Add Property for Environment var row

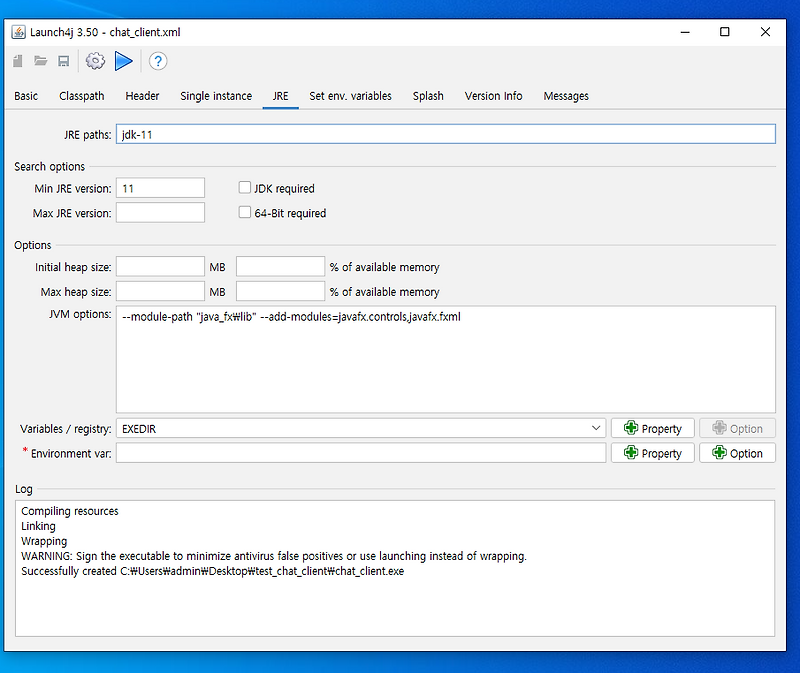[x=653, y=453]
